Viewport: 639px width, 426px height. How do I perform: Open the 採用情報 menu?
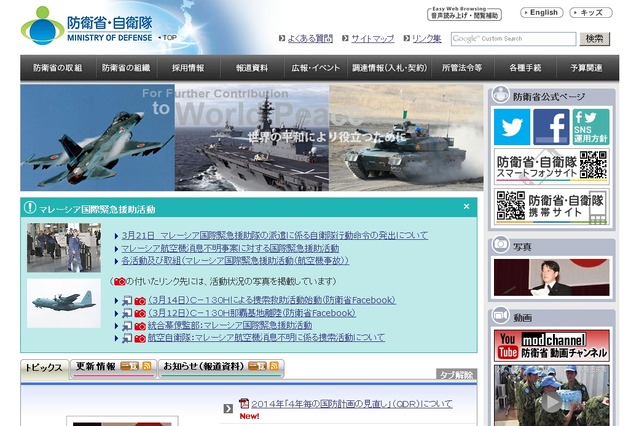click(188, 68)
